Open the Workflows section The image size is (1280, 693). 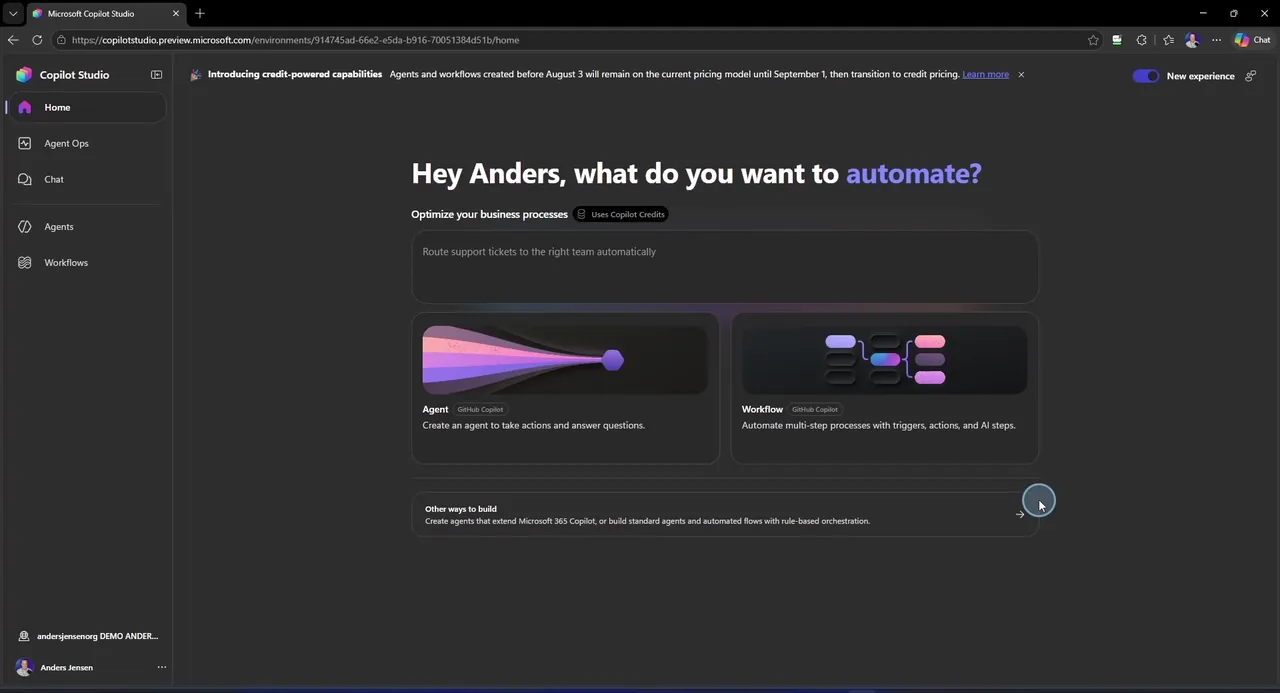click(86, 262)
